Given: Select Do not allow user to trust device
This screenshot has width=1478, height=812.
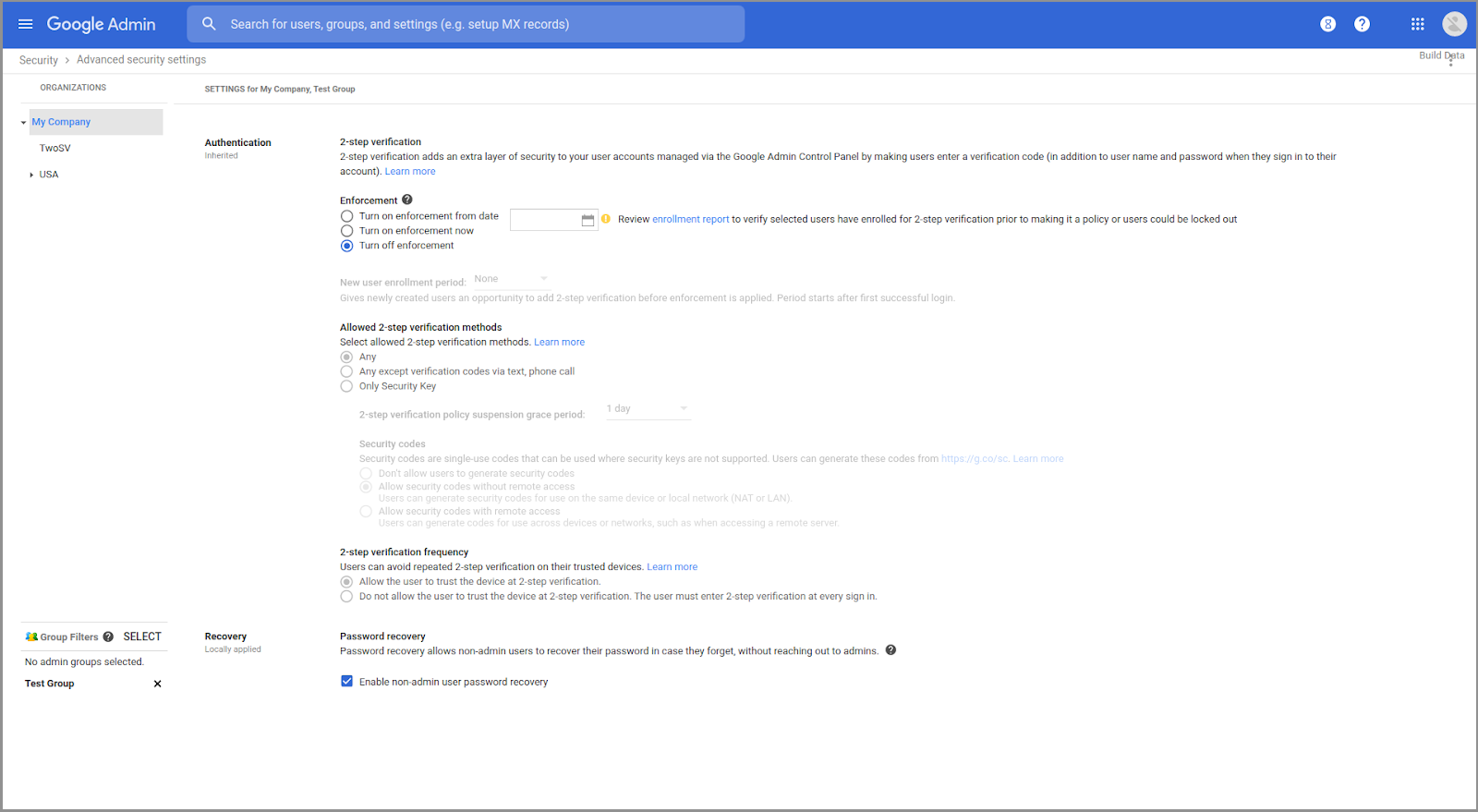Looking at the screenshot, I should pyautogui.click(x=346, y=597).
